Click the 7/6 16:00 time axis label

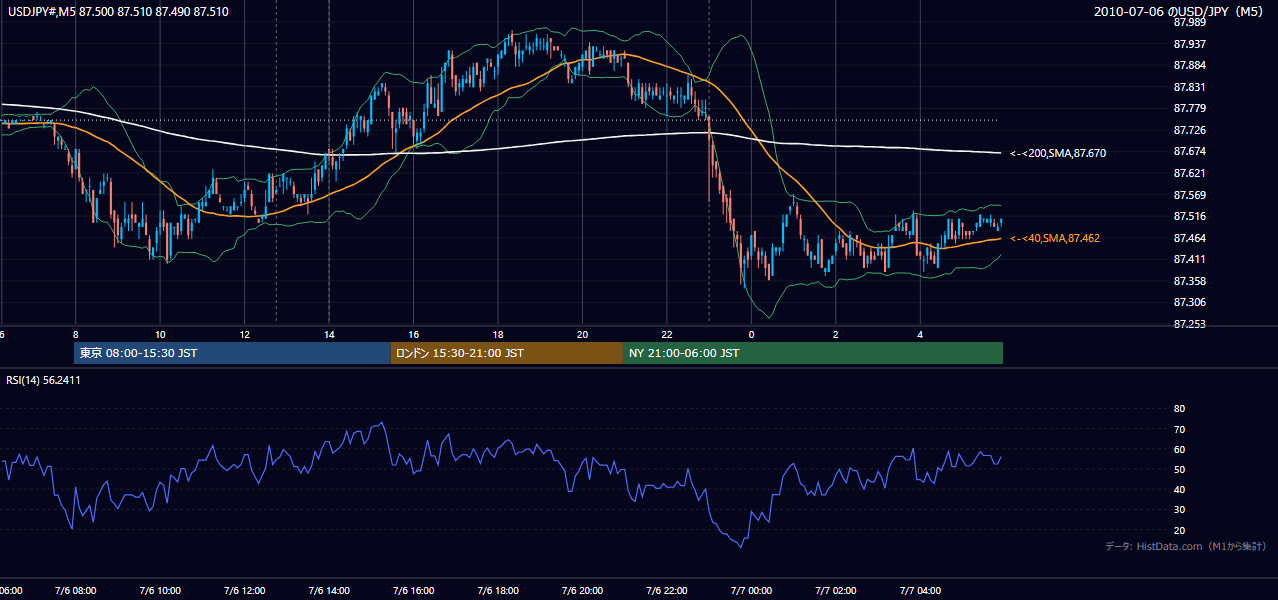[x=413, y=591]
